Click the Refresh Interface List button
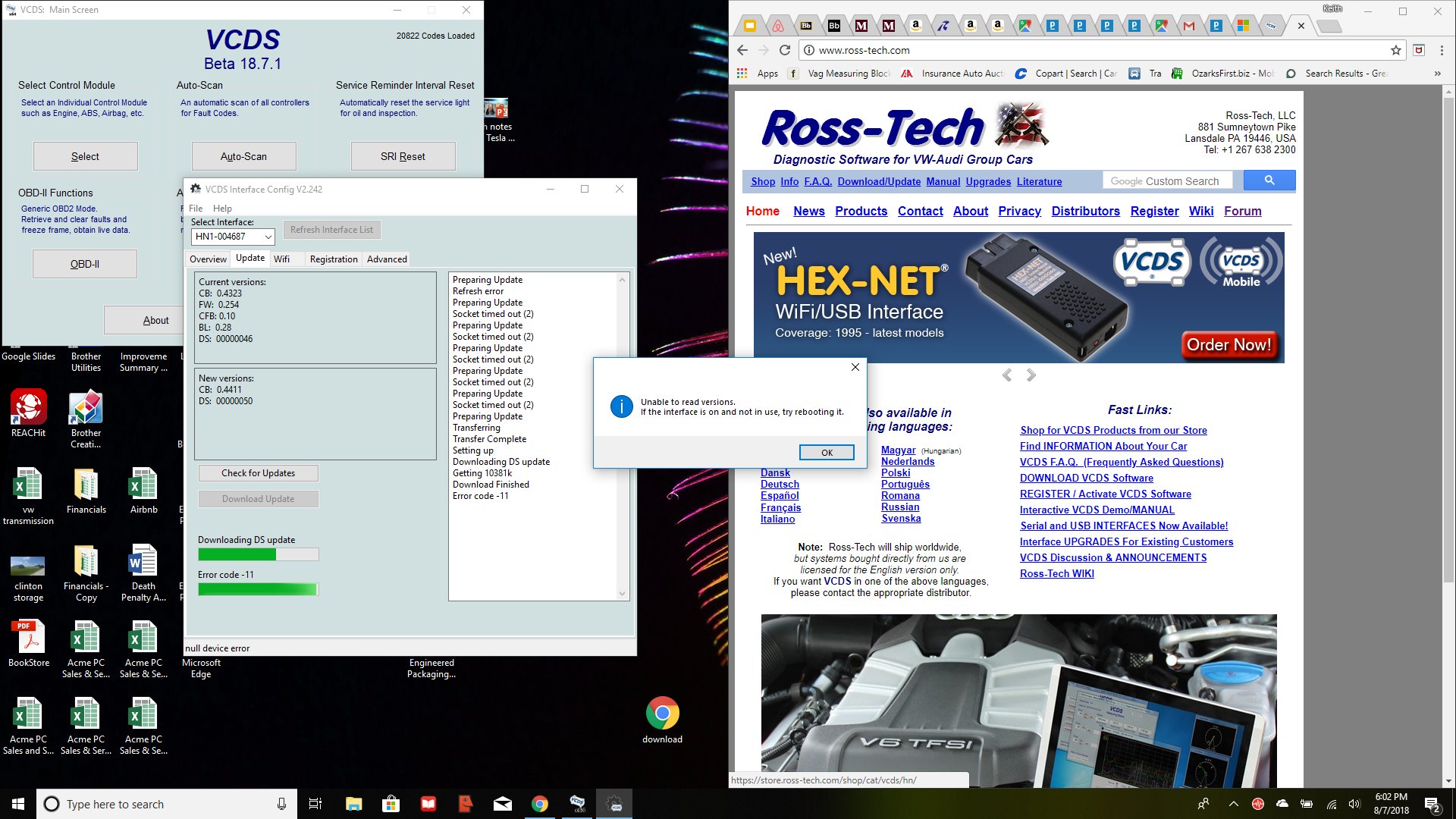Screen dimensions: 1456x819 (x=329, y=230)
